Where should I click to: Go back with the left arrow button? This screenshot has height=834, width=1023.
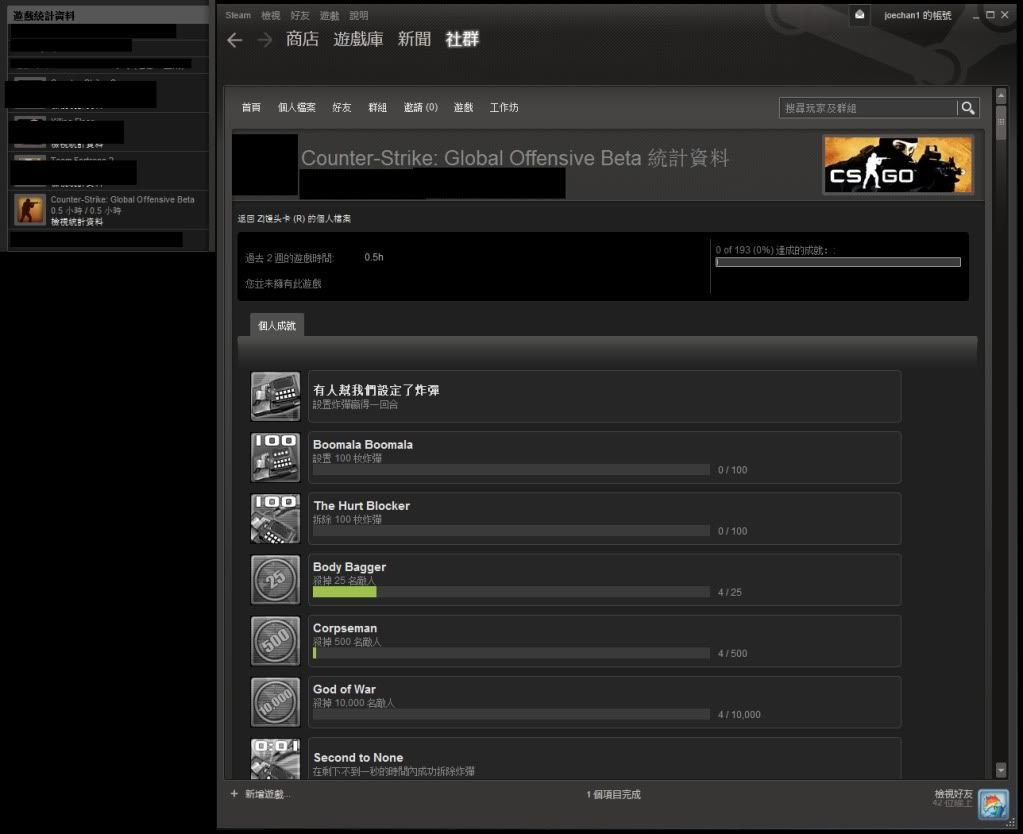235,40
